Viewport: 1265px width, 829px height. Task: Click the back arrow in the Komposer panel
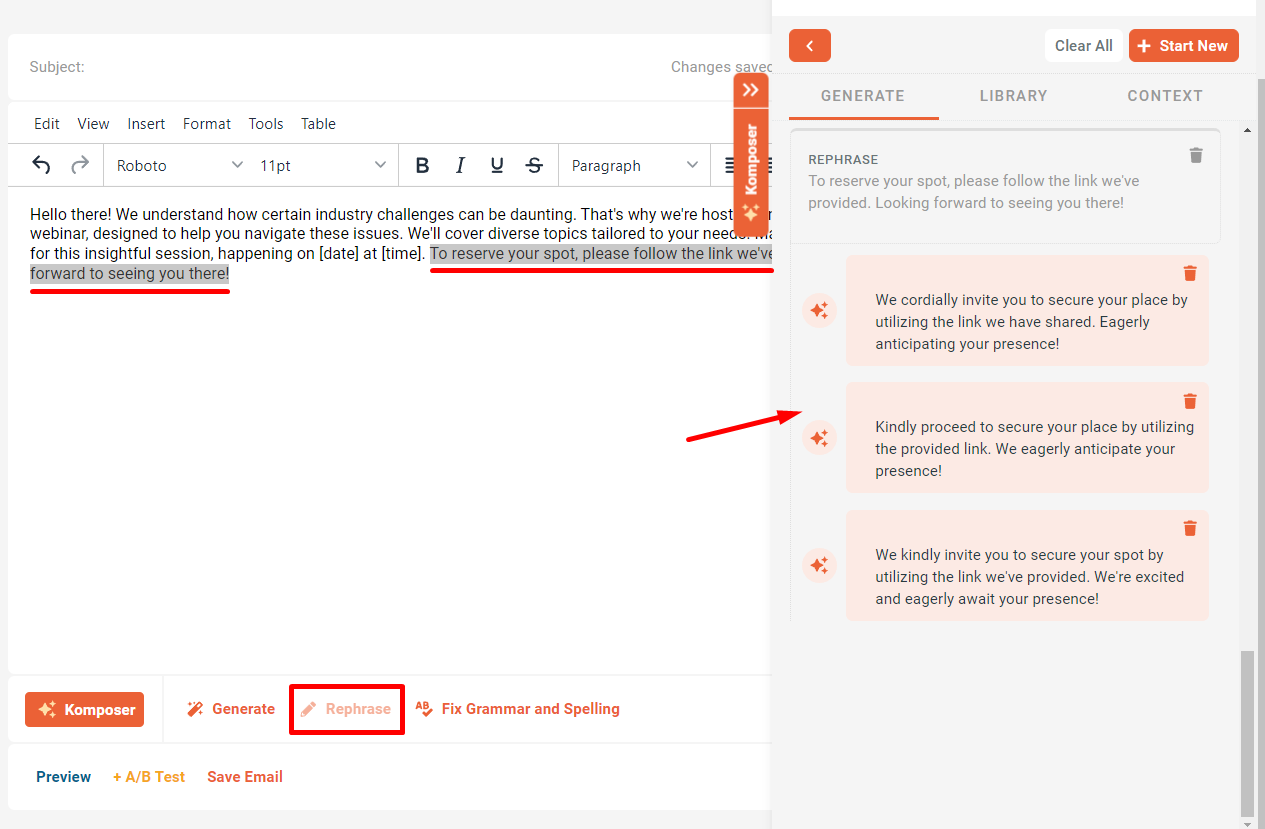(x=809, y=45)
